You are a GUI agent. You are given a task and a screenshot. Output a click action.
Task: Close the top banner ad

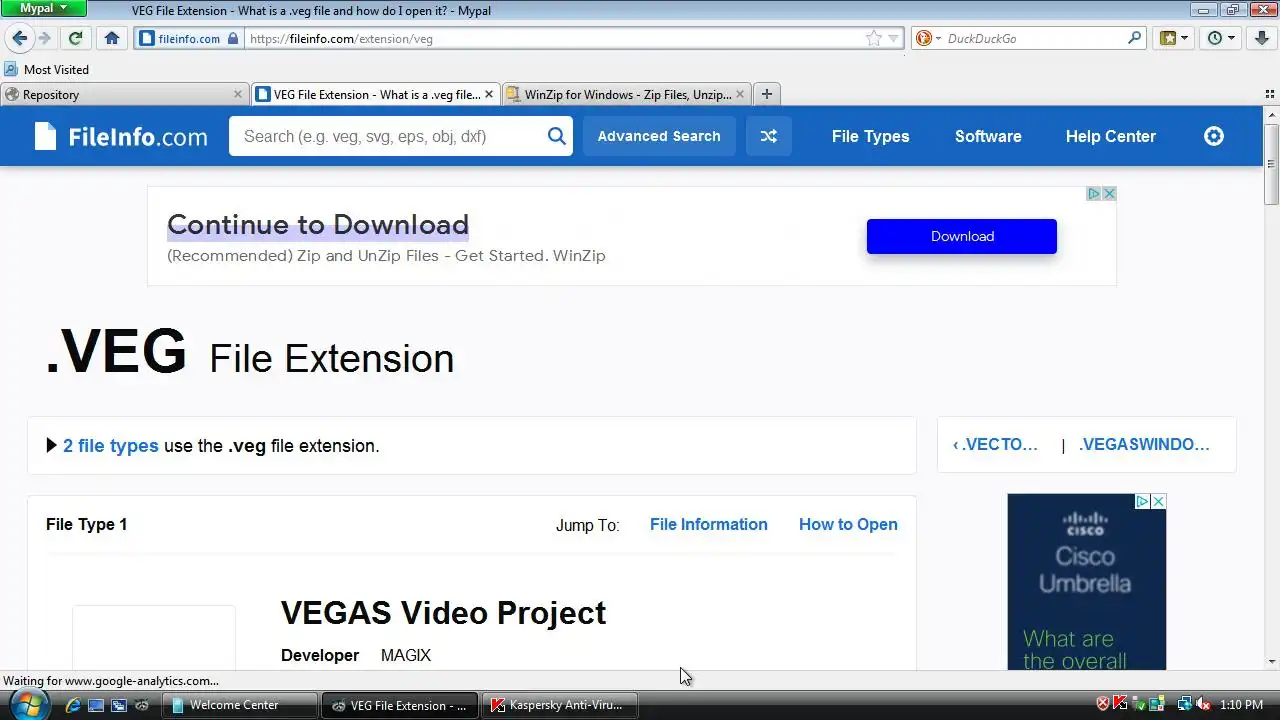click(x=1109, y=194)
